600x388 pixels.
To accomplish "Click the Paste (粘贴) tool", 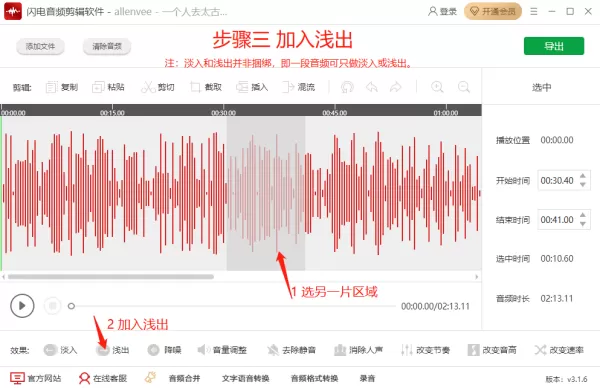I will coord(108,87).
